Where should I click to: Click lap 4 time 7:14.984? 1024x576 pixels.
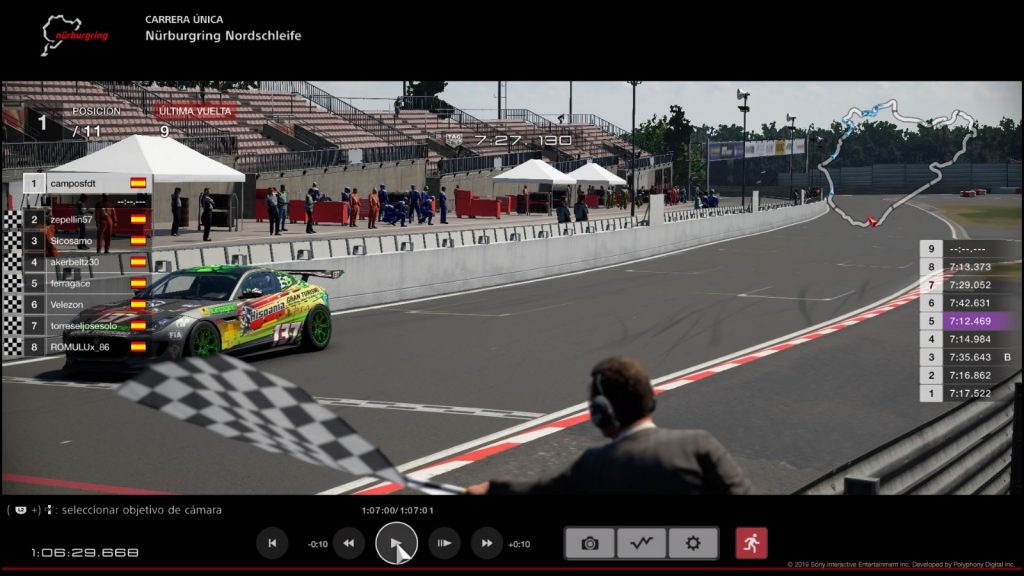pyautogui.click(x=970, y=339)
